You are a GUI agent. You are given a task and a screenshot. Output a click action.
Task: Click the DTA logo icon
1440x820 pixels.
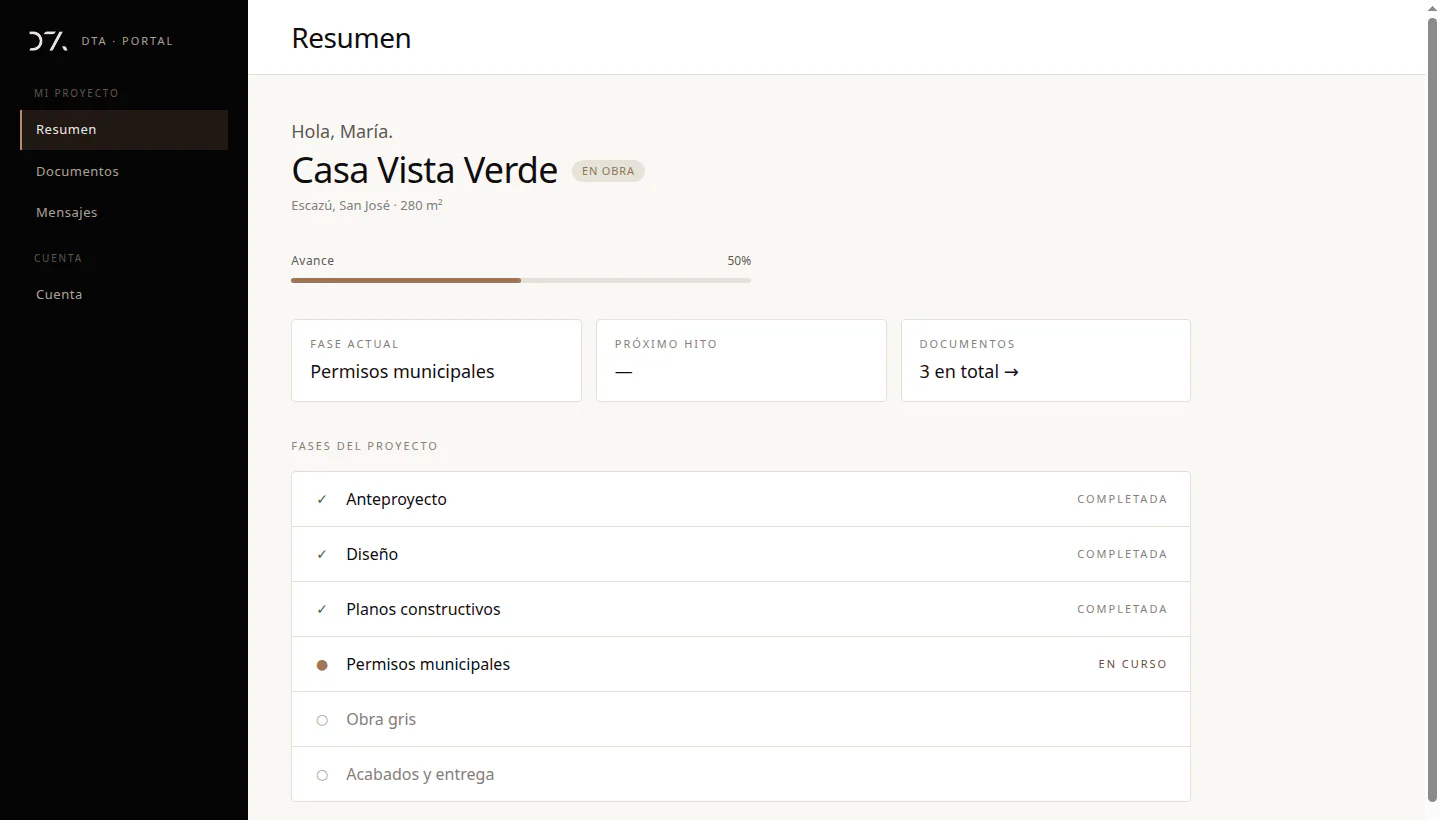pos(48,41)
